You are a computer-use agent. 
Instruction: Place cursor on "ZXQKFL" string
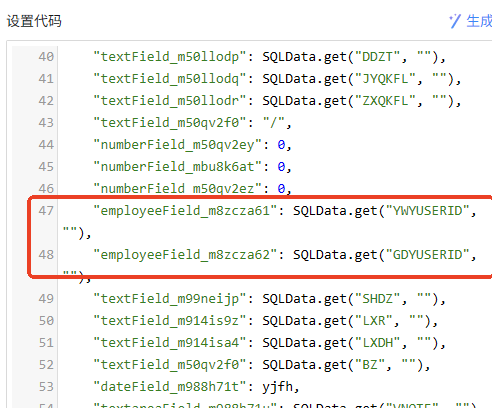click(x=385, y=101)
